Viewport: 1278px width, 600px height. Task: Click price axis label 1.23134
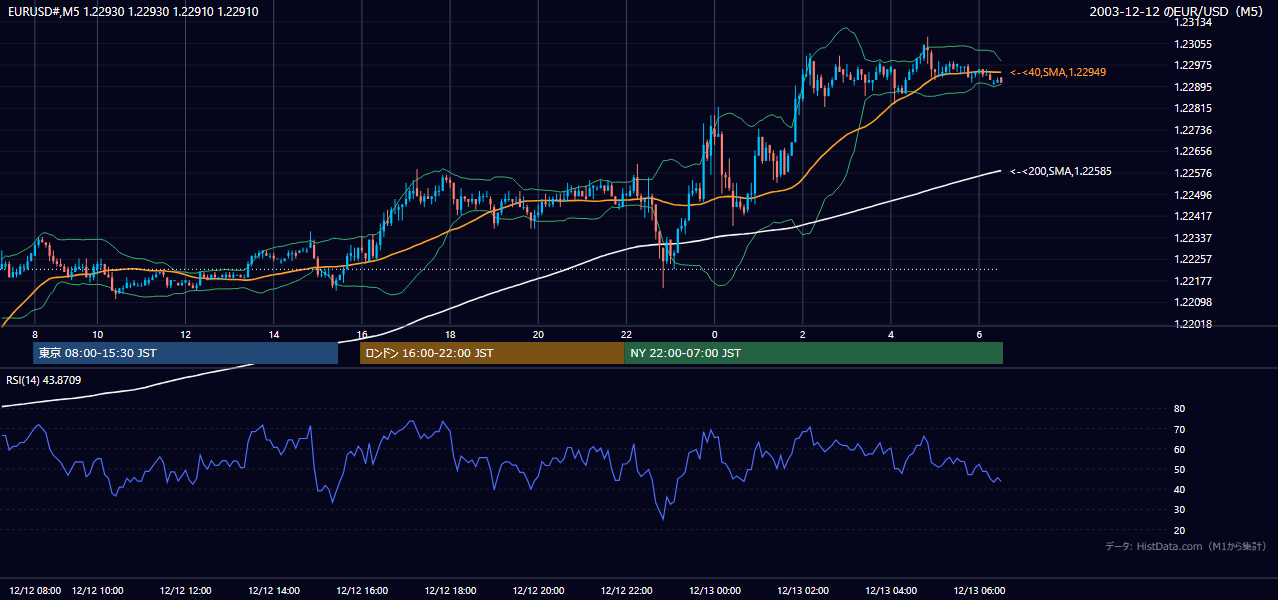(1193, 23)
